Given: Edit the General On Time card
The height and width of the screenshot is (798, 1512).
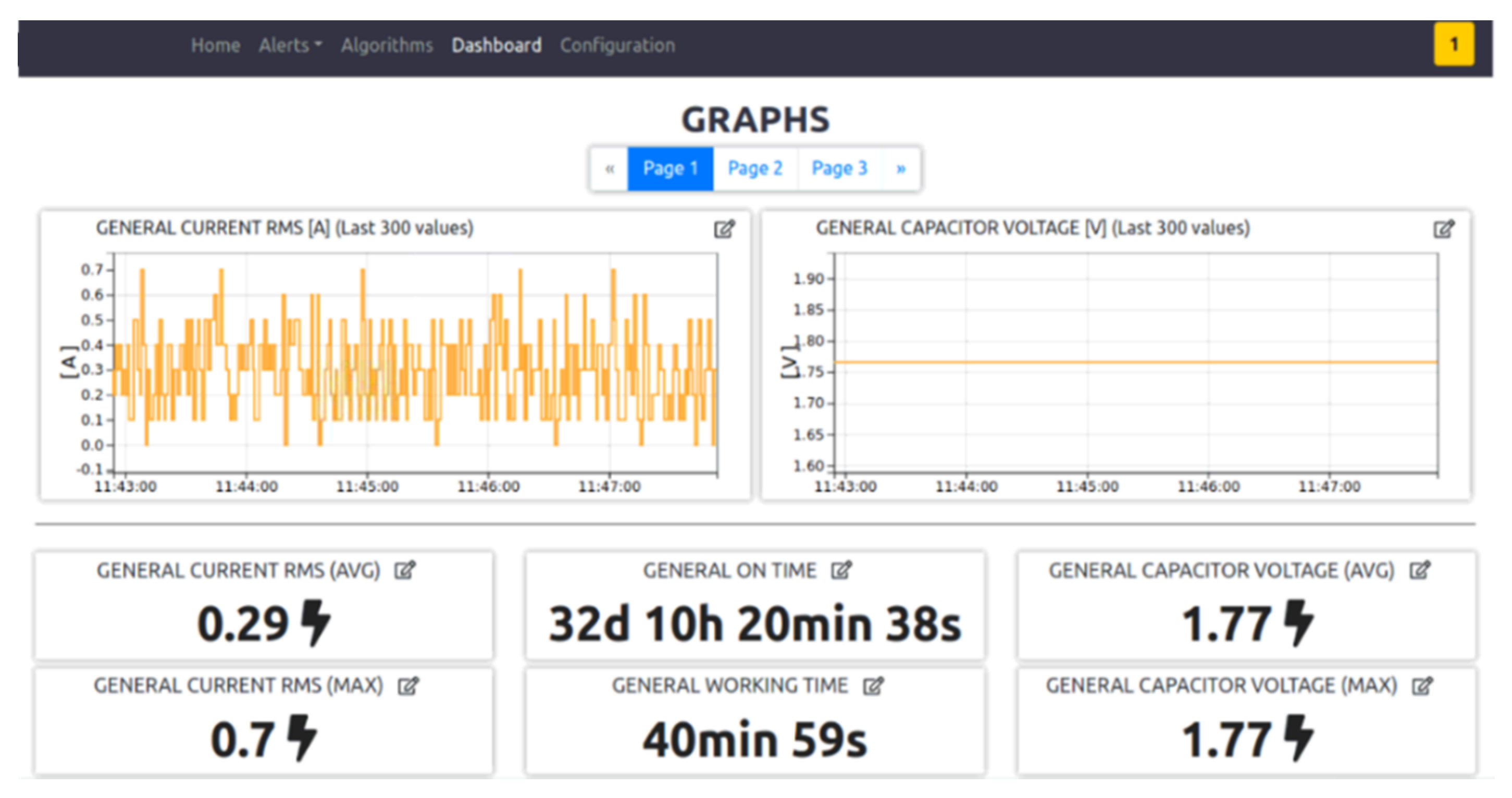Looking at the screenshot, I should click(841, 570).
